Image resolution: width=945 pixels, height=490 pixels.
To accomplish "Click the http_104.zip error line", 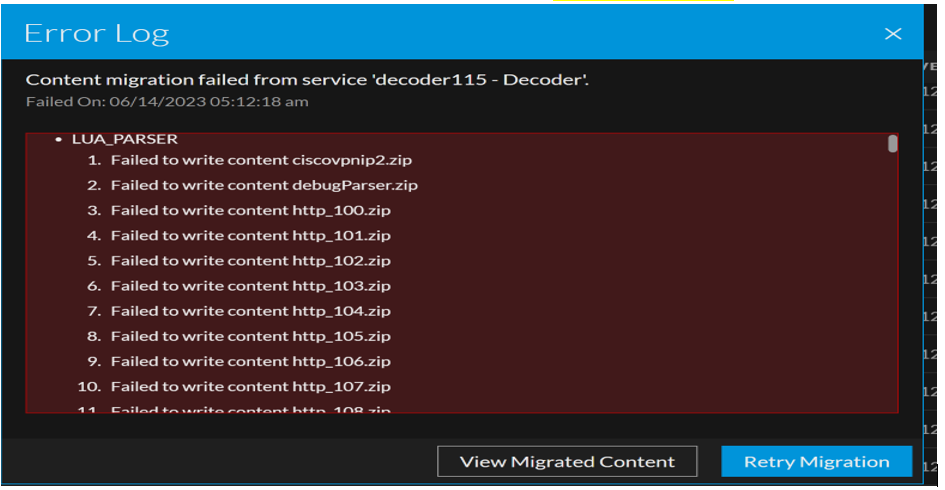I will pos(250,311).
